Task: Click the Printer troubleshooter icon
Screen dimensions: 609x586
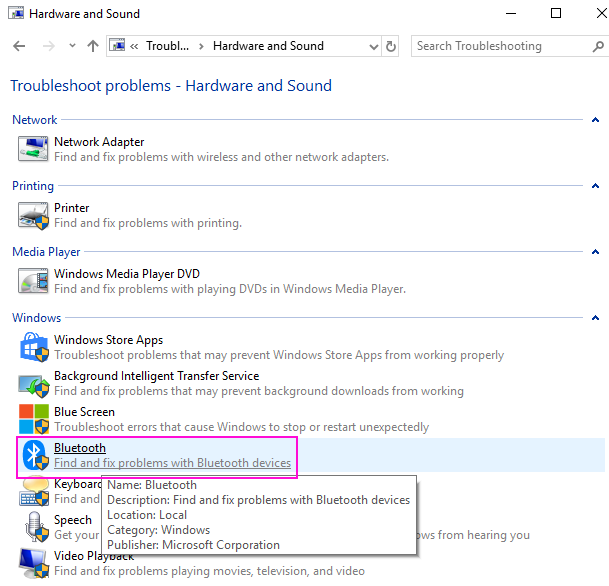Action: (33, 216)
